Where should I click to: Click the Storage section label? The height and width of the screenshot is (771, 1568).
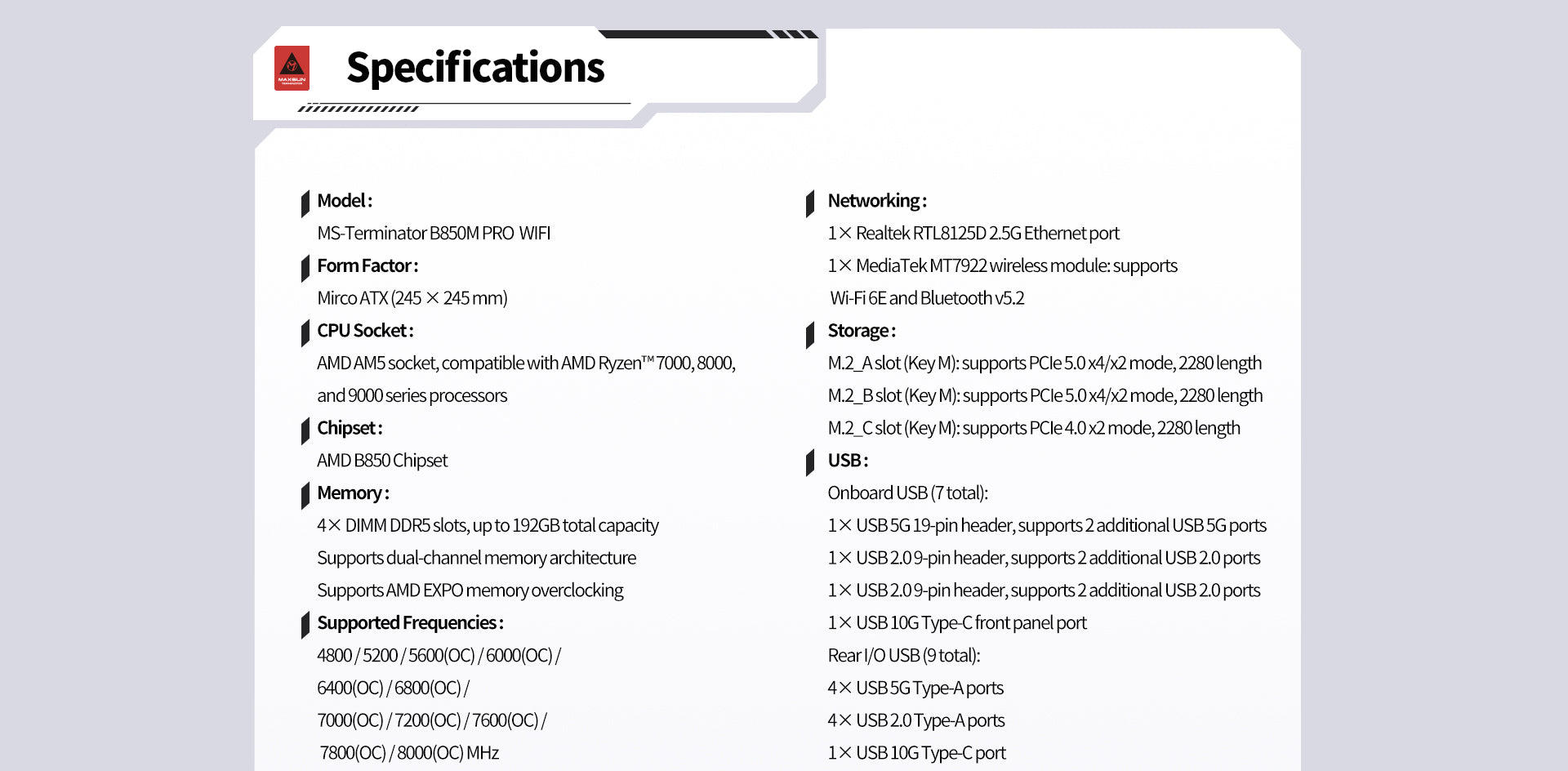click(861, 331)
